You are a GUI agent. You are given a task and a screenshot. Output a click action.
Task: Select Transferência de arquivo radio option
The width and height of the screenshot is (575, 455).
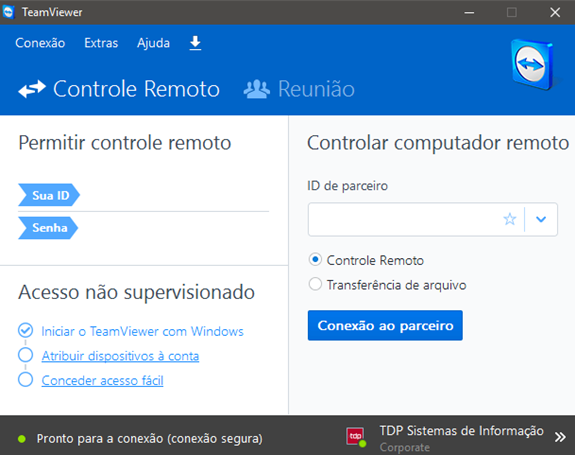coord(315,284)
